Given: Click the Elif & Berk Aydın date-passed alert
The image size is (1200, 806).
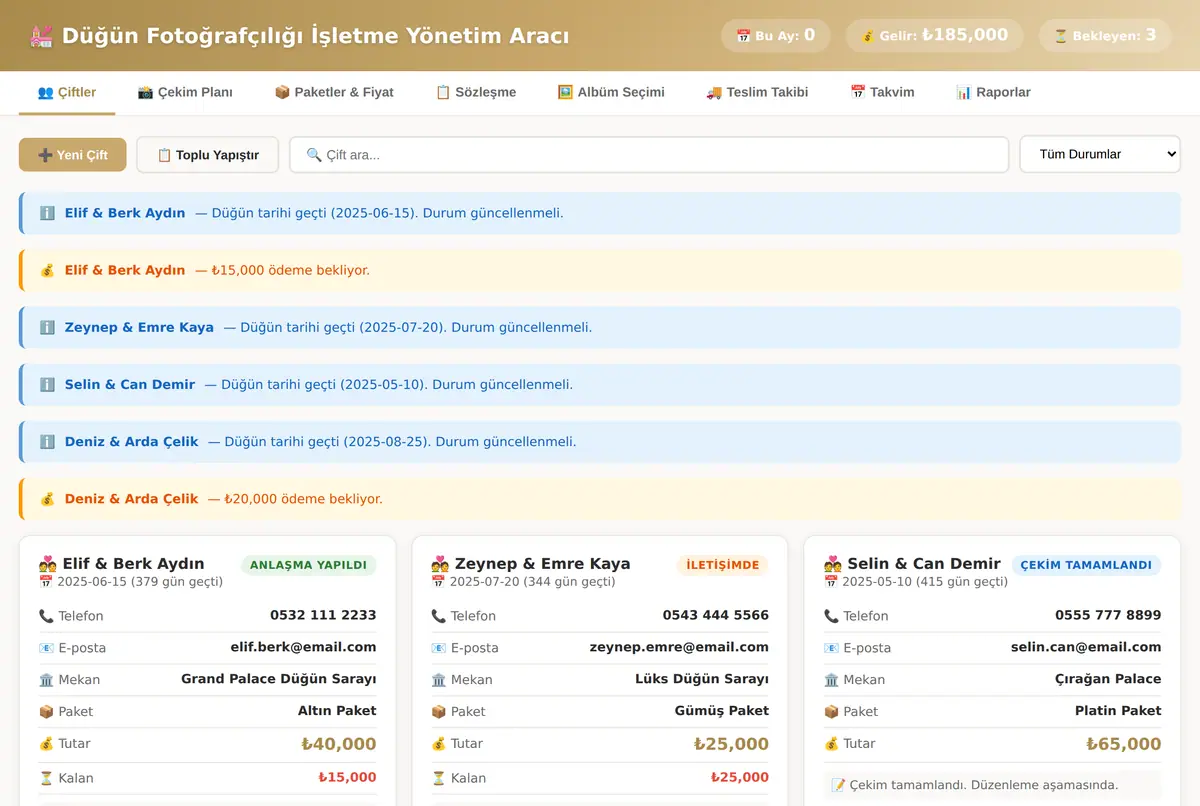Looking at the screenshot, I should 600,213.
